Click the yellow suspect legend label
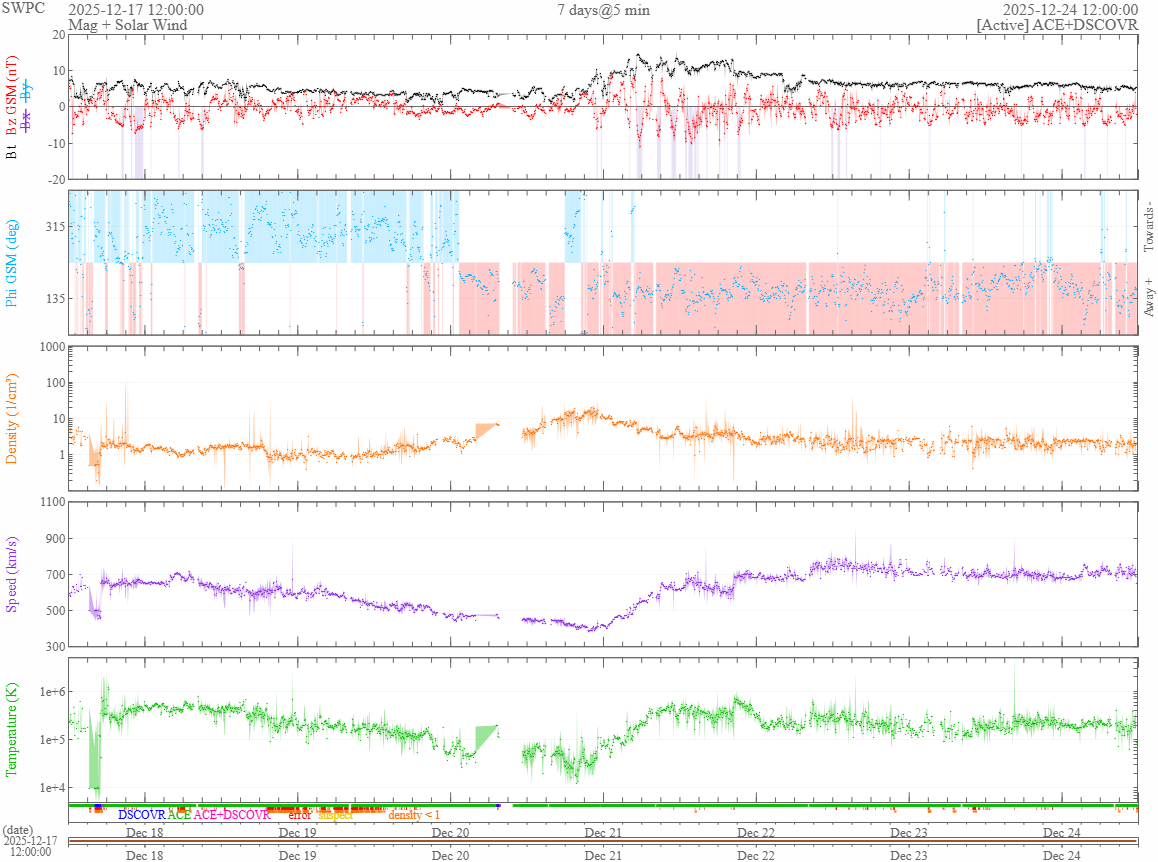 point(335,815)
